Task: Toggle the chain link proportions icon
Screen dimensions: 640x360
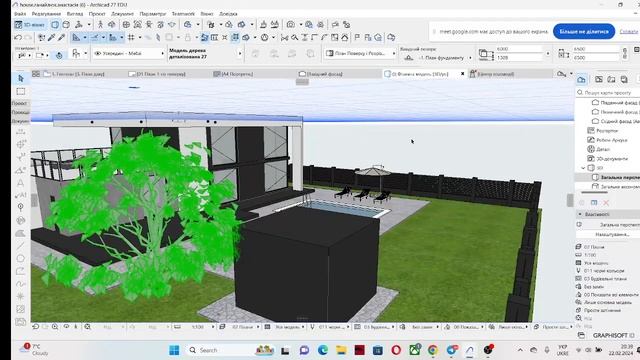Action: tap(624, 53)
